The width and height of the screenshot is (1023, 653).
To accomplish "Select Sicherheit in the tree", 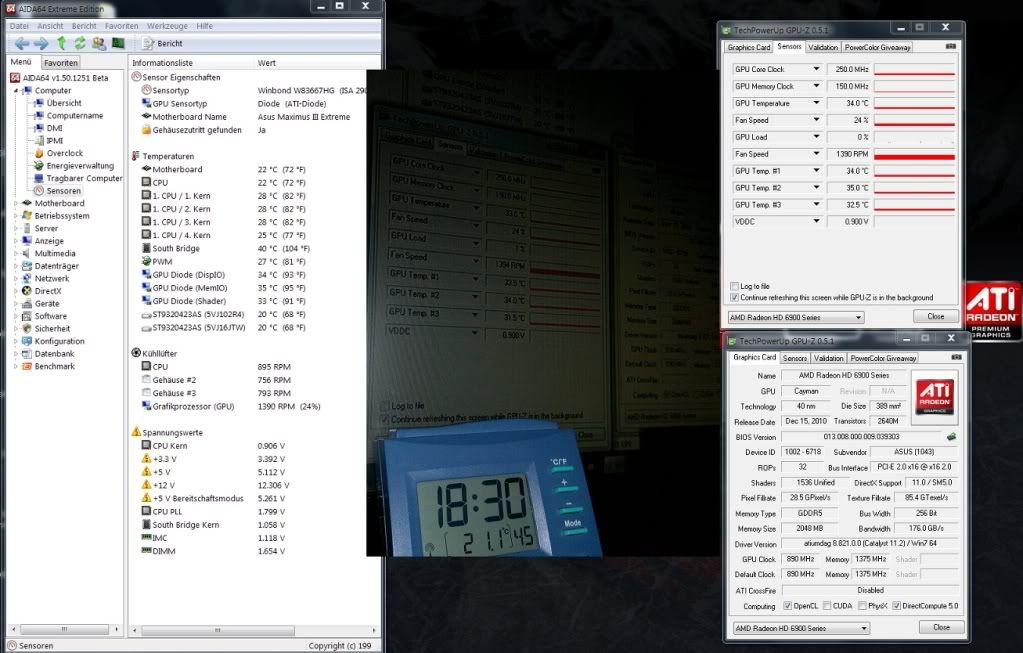I will (52, 329).
